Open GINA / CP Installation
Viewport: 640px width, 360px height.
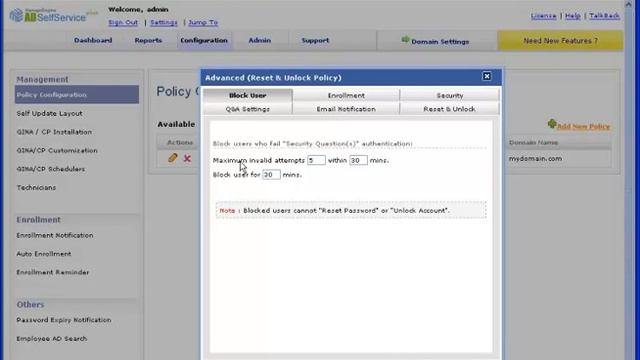54,132
